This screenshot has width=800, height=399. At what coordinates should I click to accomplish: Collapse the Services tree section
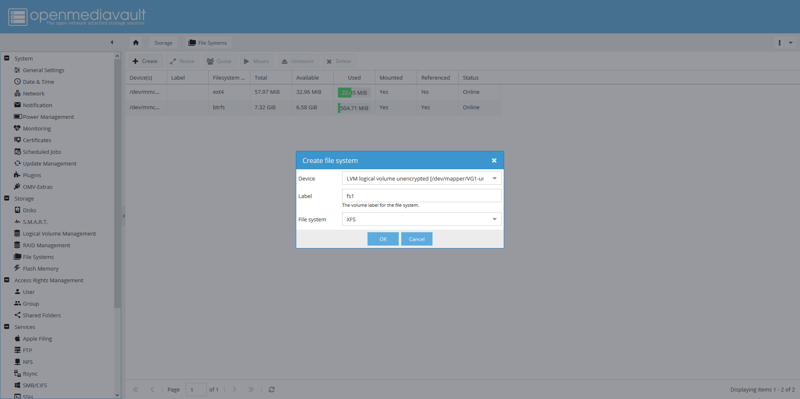click(x=7, y=327)
